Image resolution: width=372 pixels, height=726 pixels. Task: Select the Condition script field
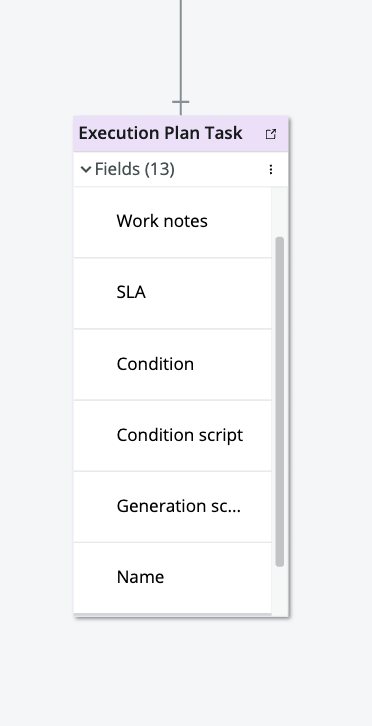[172, 436]
